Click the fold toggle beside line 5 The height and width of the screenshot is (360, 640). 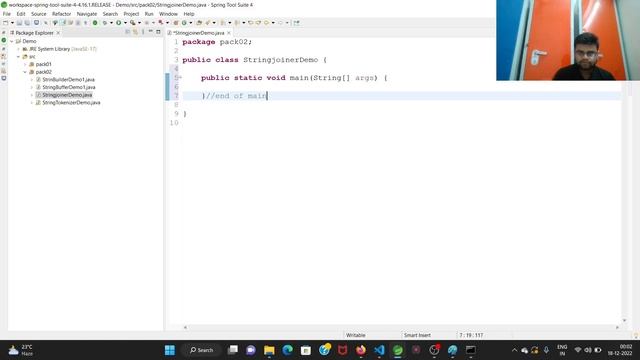click(x=180, y=77)
